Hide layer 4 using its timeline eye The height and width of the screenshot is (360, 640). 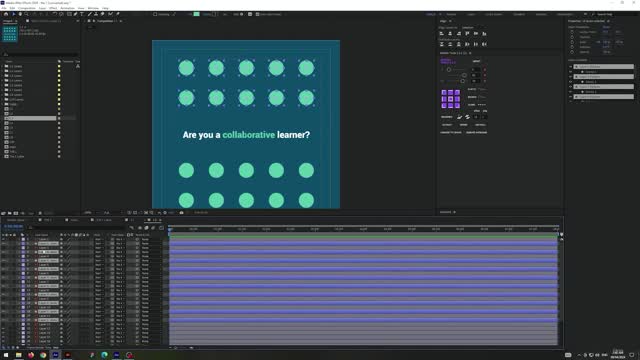point(3,252)
